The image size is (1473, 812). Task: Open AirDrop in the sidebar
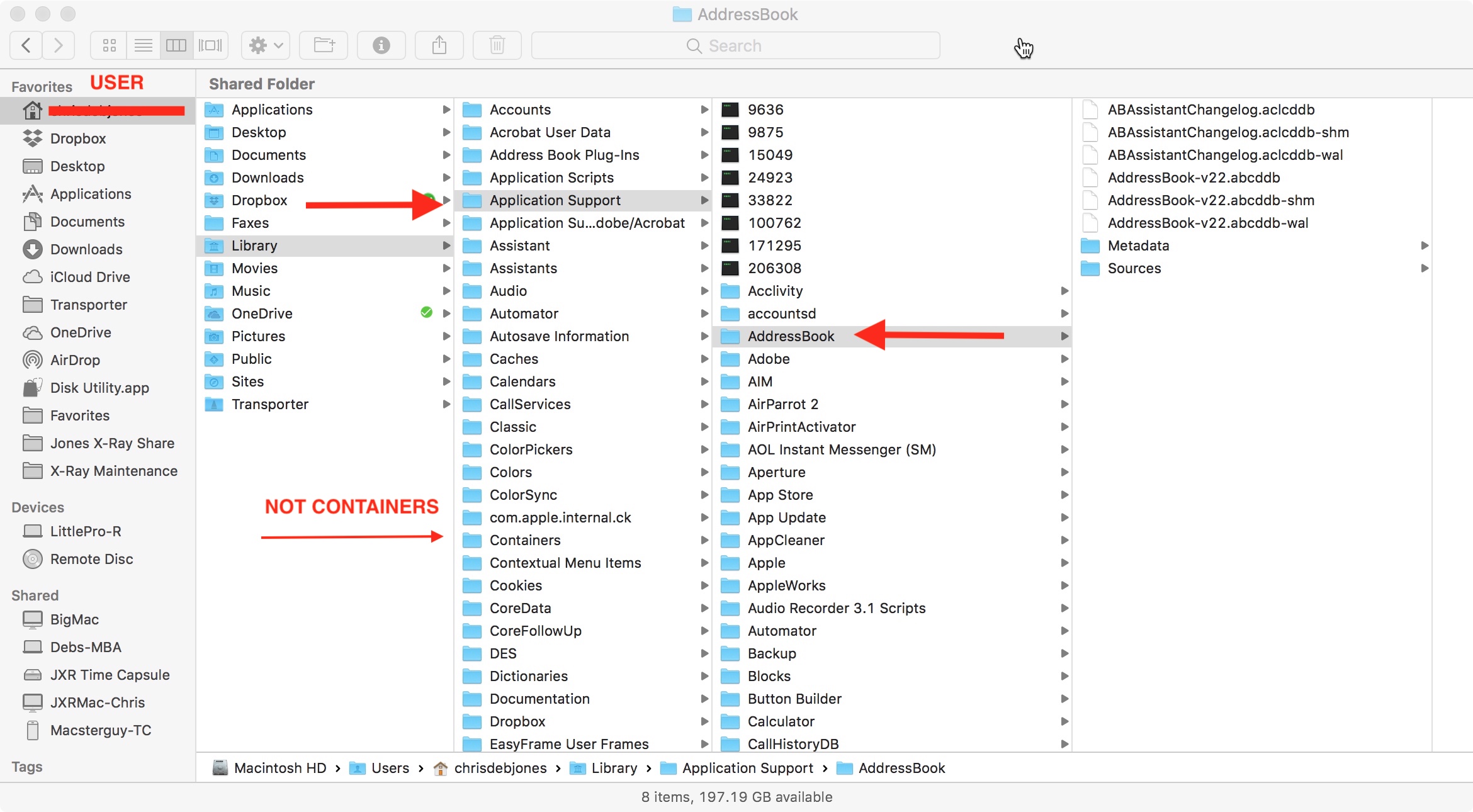pyautogui.click(x=75, y=360)
